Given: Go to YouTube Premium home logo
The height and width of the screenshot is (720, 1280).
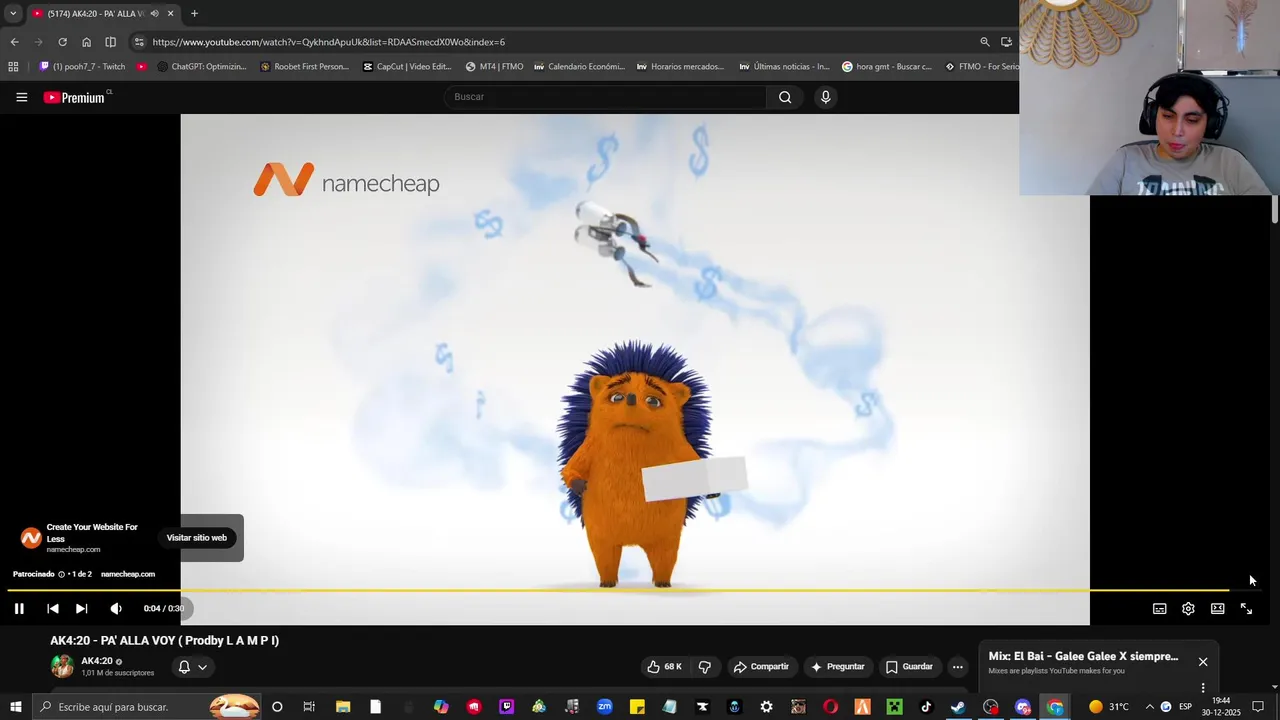Looking at the screenshot, I should coord(74,97).
